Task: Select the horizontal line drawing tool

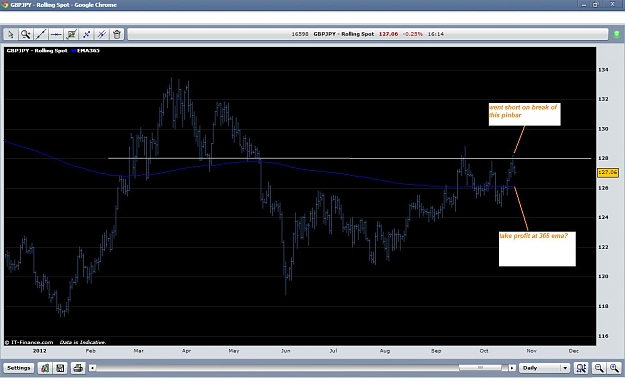Action: click(56, 34)
